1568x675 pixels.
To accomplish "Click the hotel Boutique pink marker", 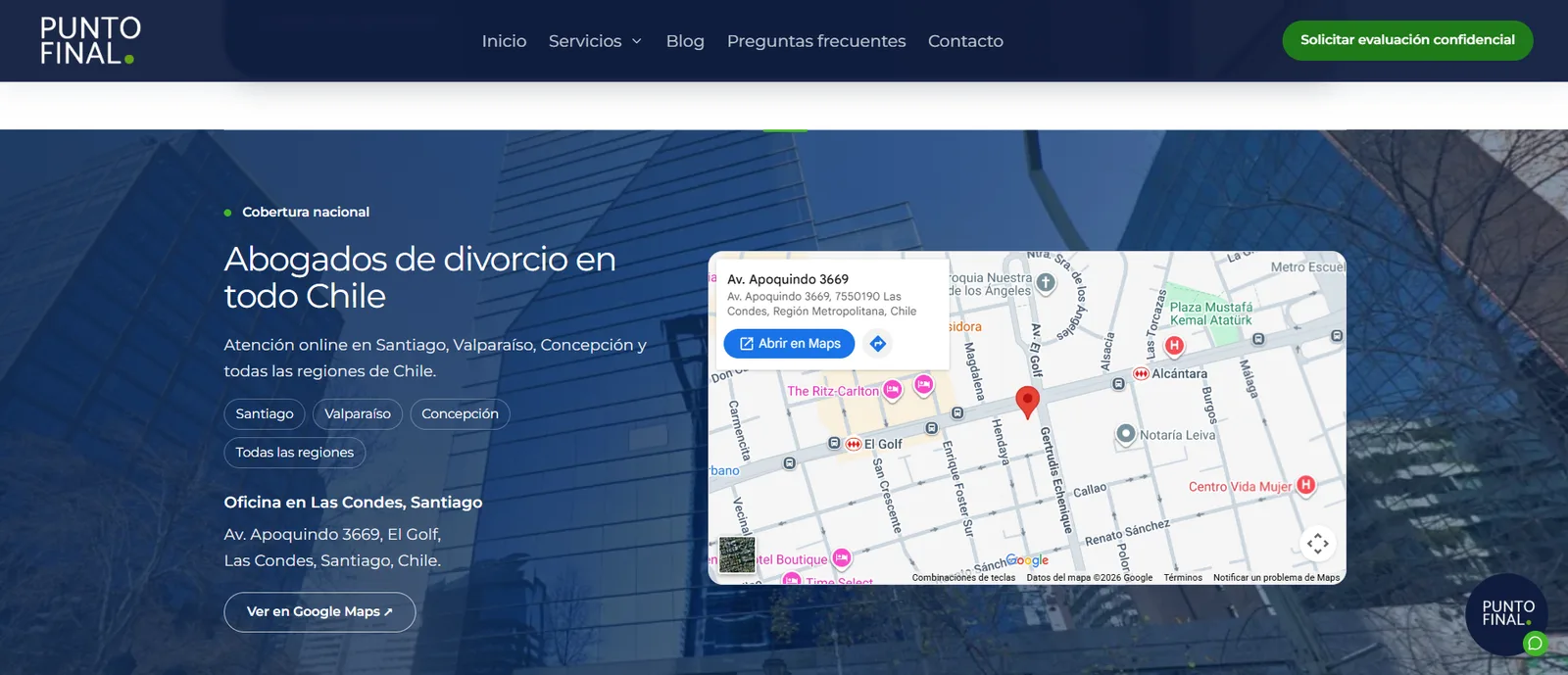I will (841, 558).
